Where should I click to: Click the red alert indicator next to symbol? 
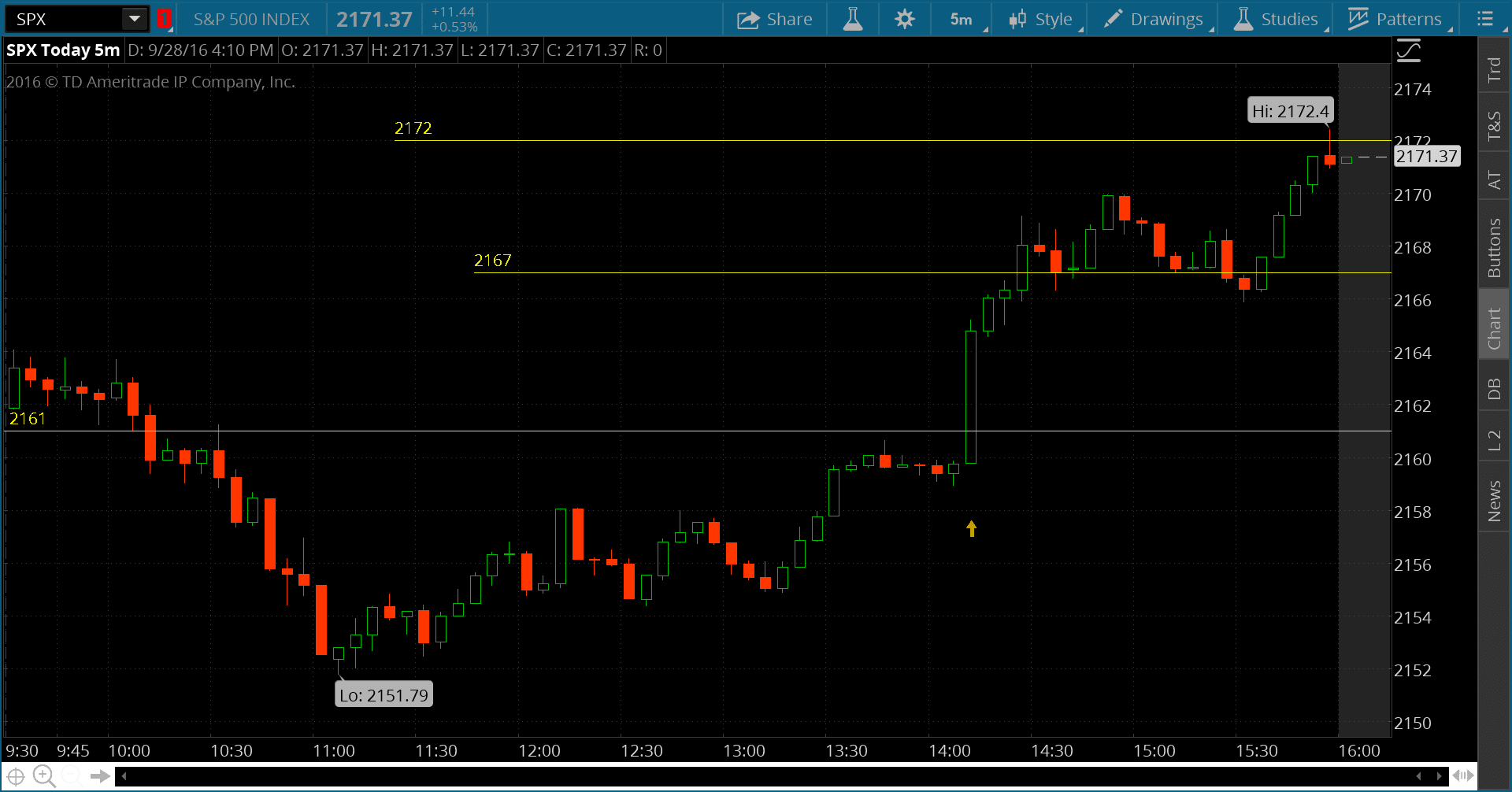pyautogui.click(x=164, y=19)
